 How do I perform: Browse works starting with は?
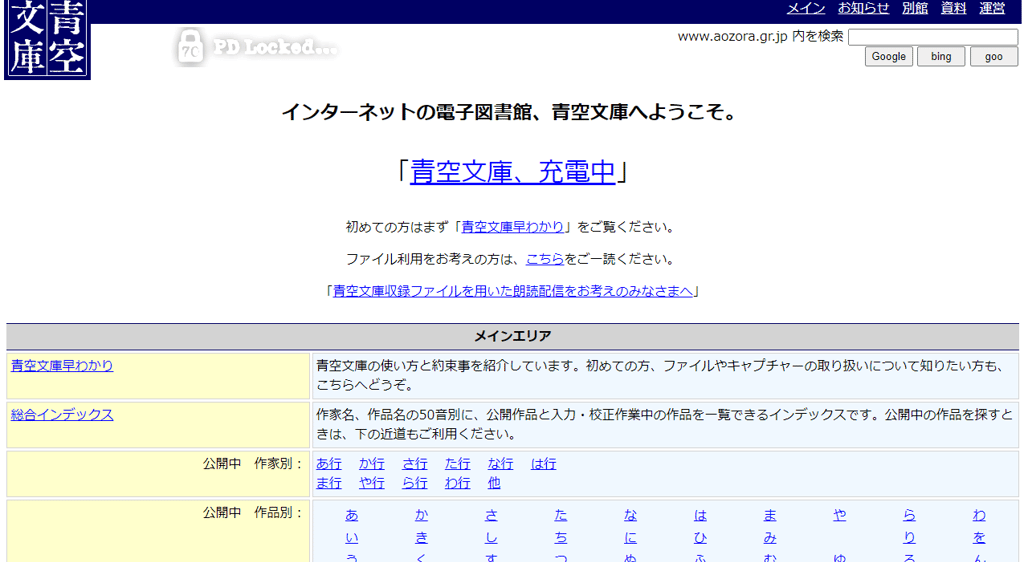tap(700, 515)
